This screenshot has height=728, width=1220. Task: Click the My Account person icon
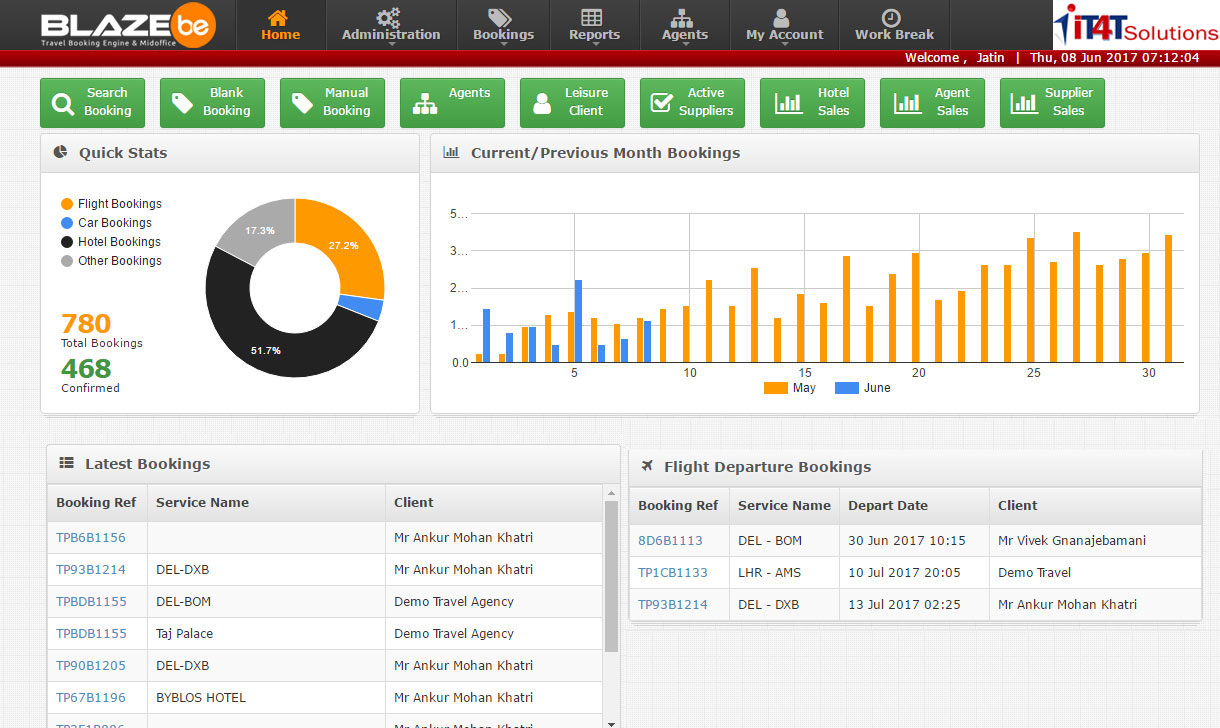point(782,18)
